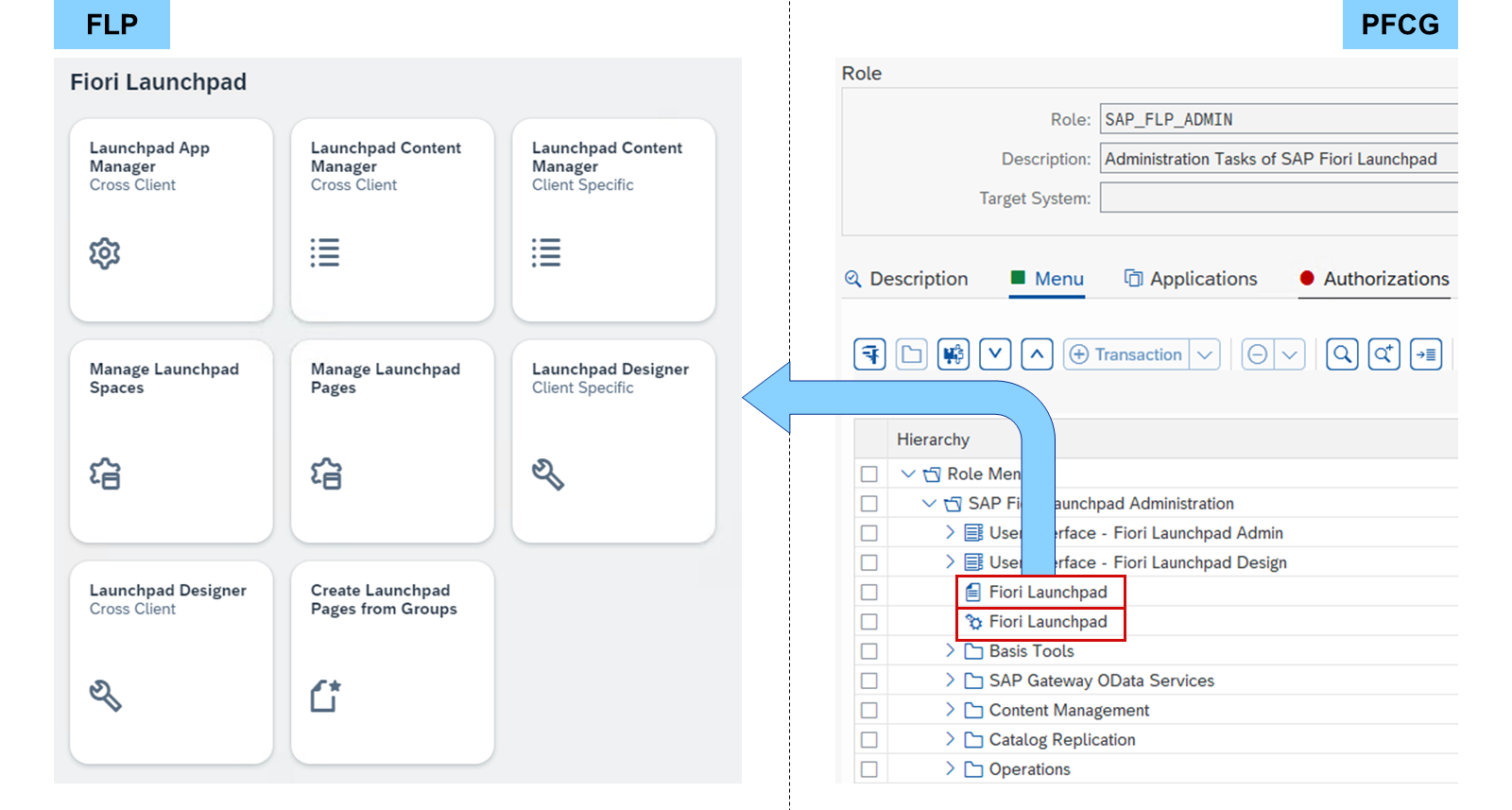Click the gear icon on Launchpad App Manager tile
Viewport: 1512px width, 810px height.
point(105,253)
